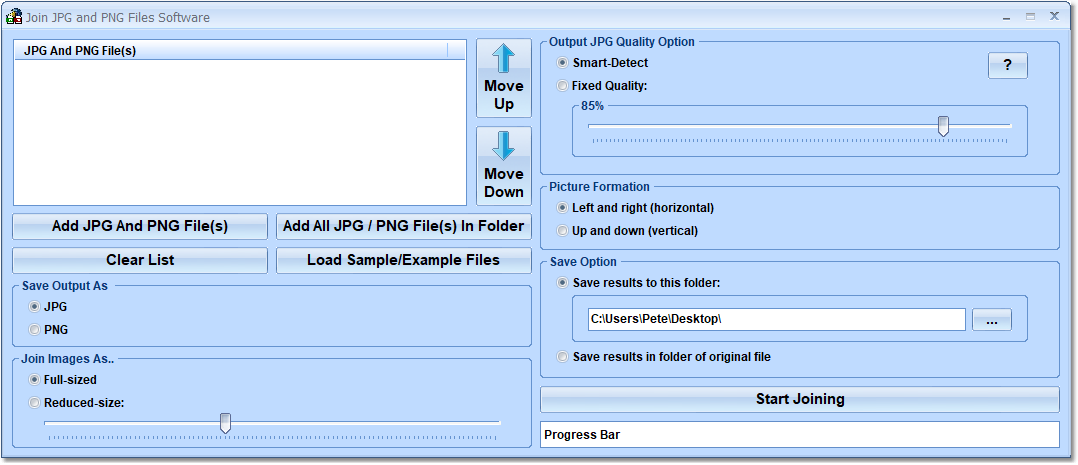The image size is (1078, 465).
Task: Click the app icon in title bar
Action: point(14,17)
